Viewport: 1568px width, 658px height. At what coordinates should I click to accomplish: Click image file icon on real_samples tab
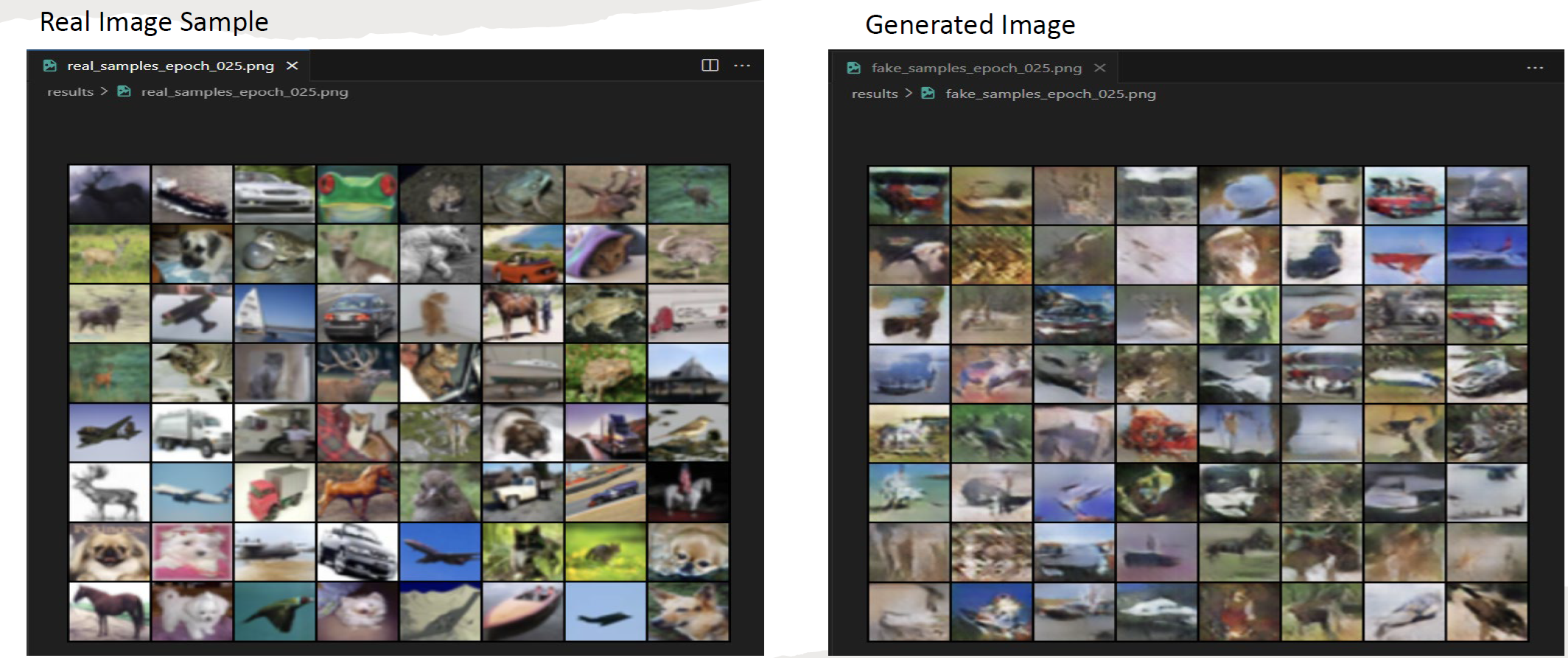[50, 66]
